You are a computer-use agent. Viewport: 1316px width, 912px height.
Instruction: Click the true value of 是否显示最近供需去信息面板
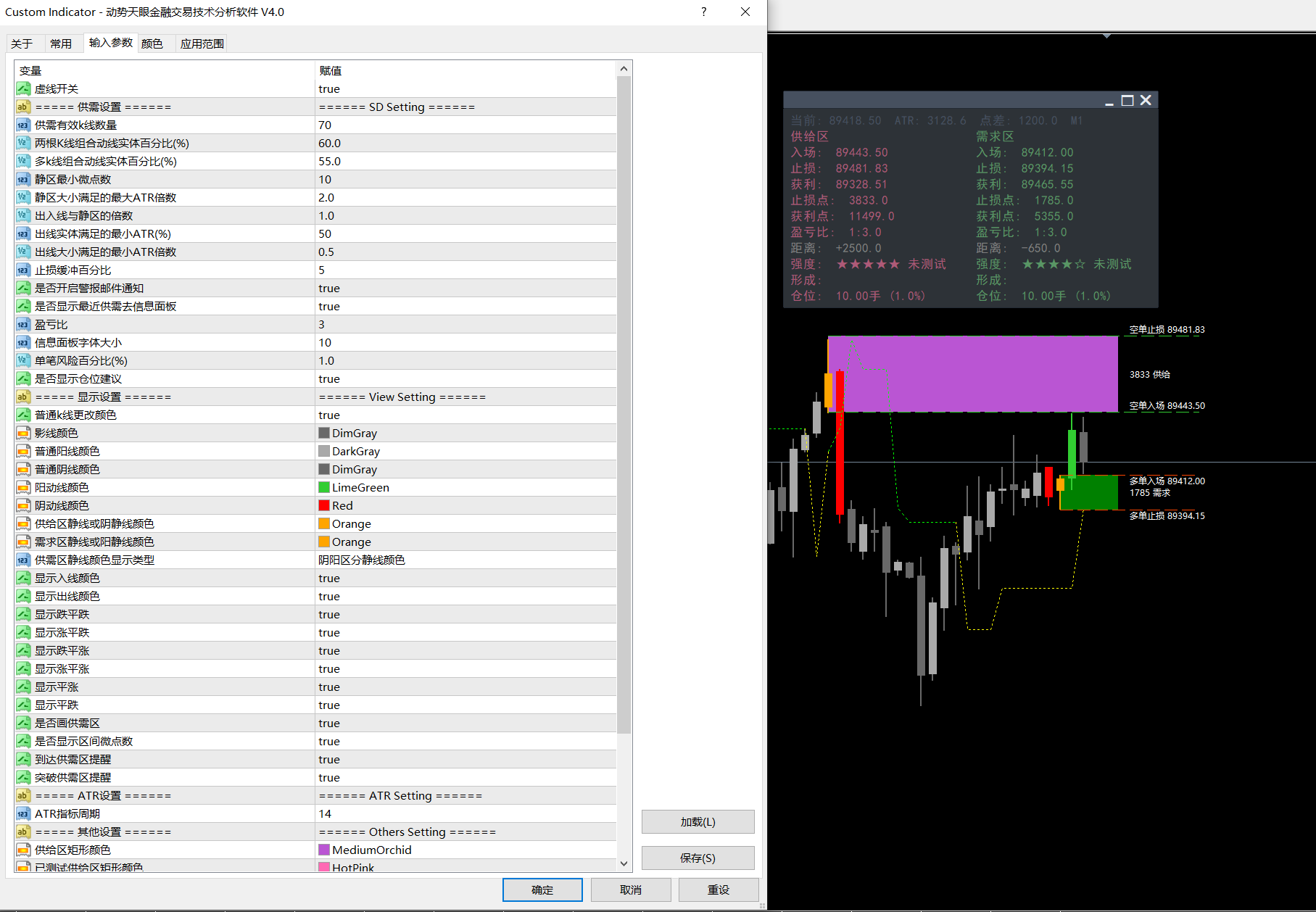click(329, 306)
